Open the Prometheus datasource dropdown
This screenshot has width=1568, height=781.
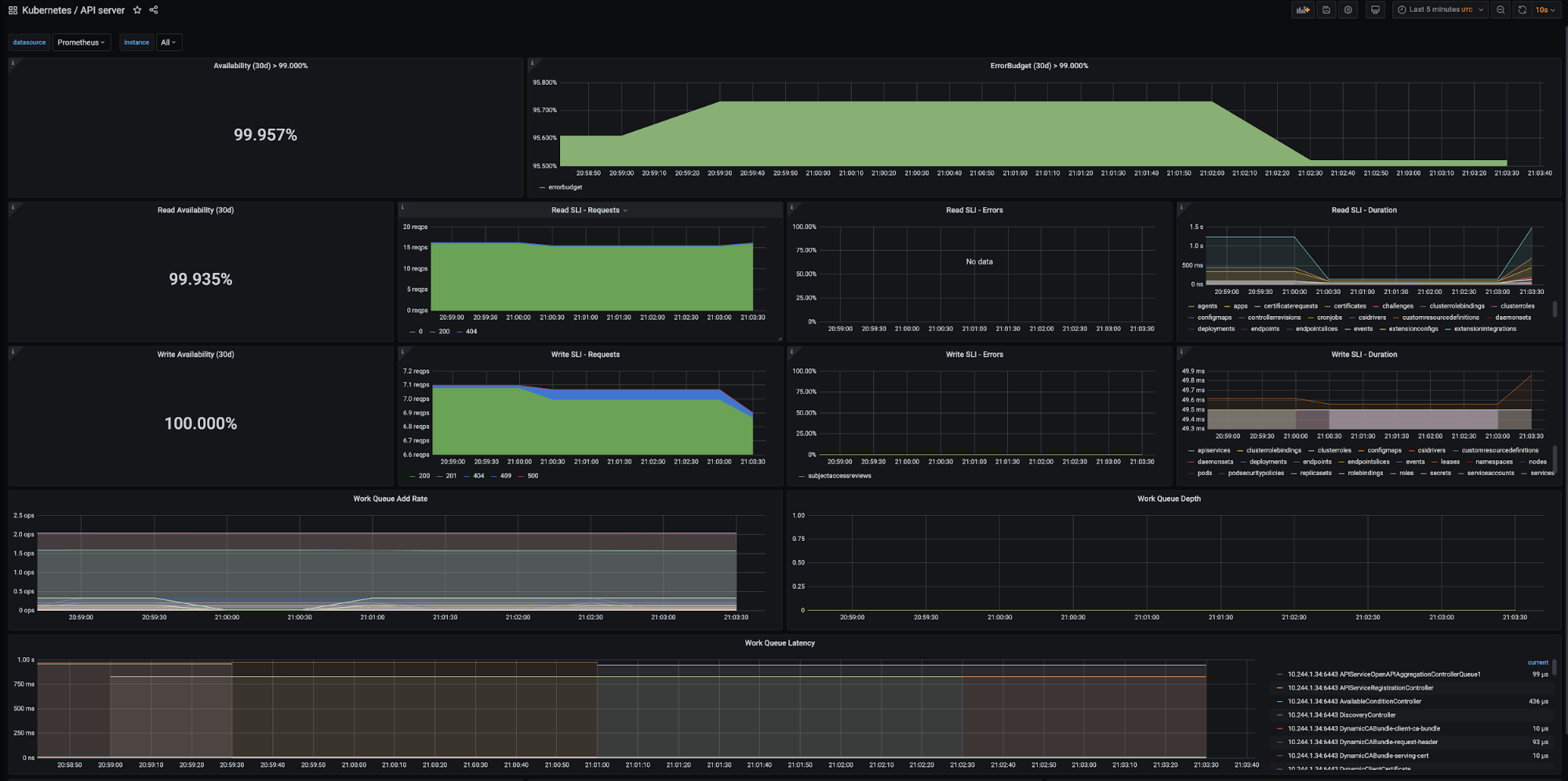coord(81,42)
